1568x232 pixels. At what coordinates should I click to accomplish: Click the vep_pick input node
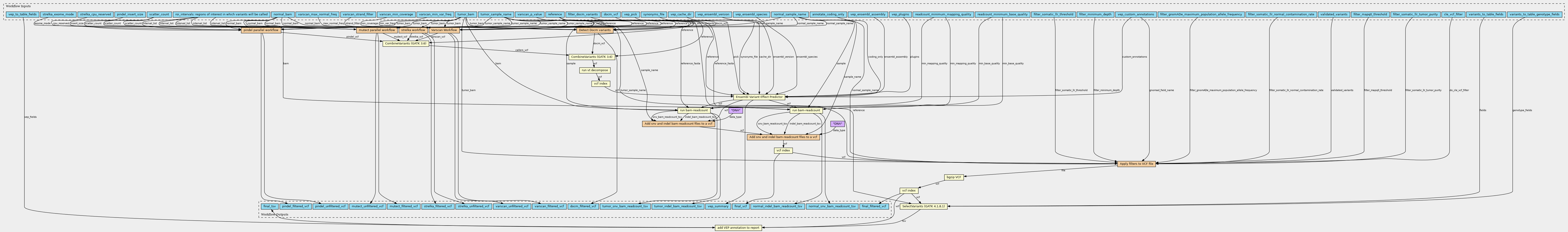click(x=631, y=14)
